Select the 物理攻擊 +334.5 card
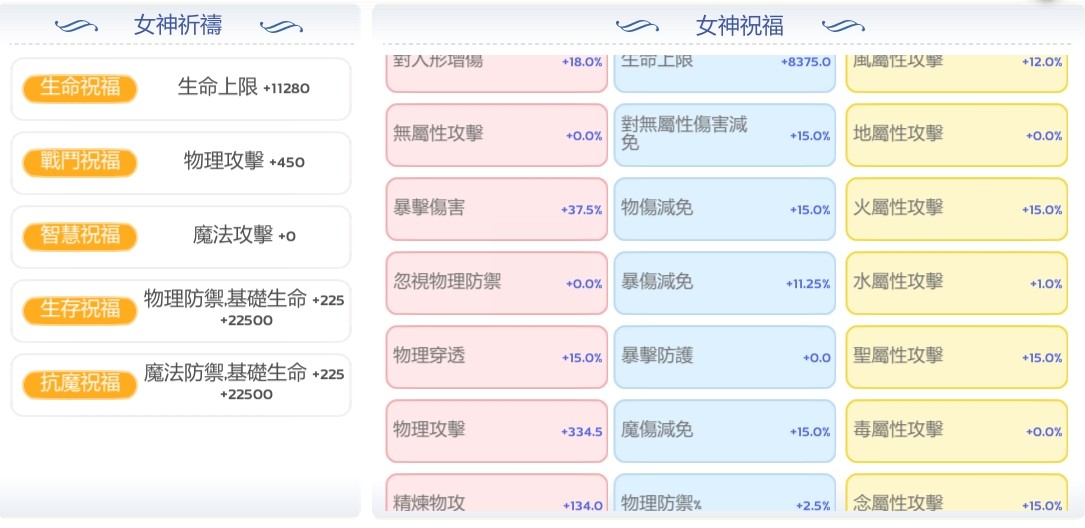 point(497,431)
